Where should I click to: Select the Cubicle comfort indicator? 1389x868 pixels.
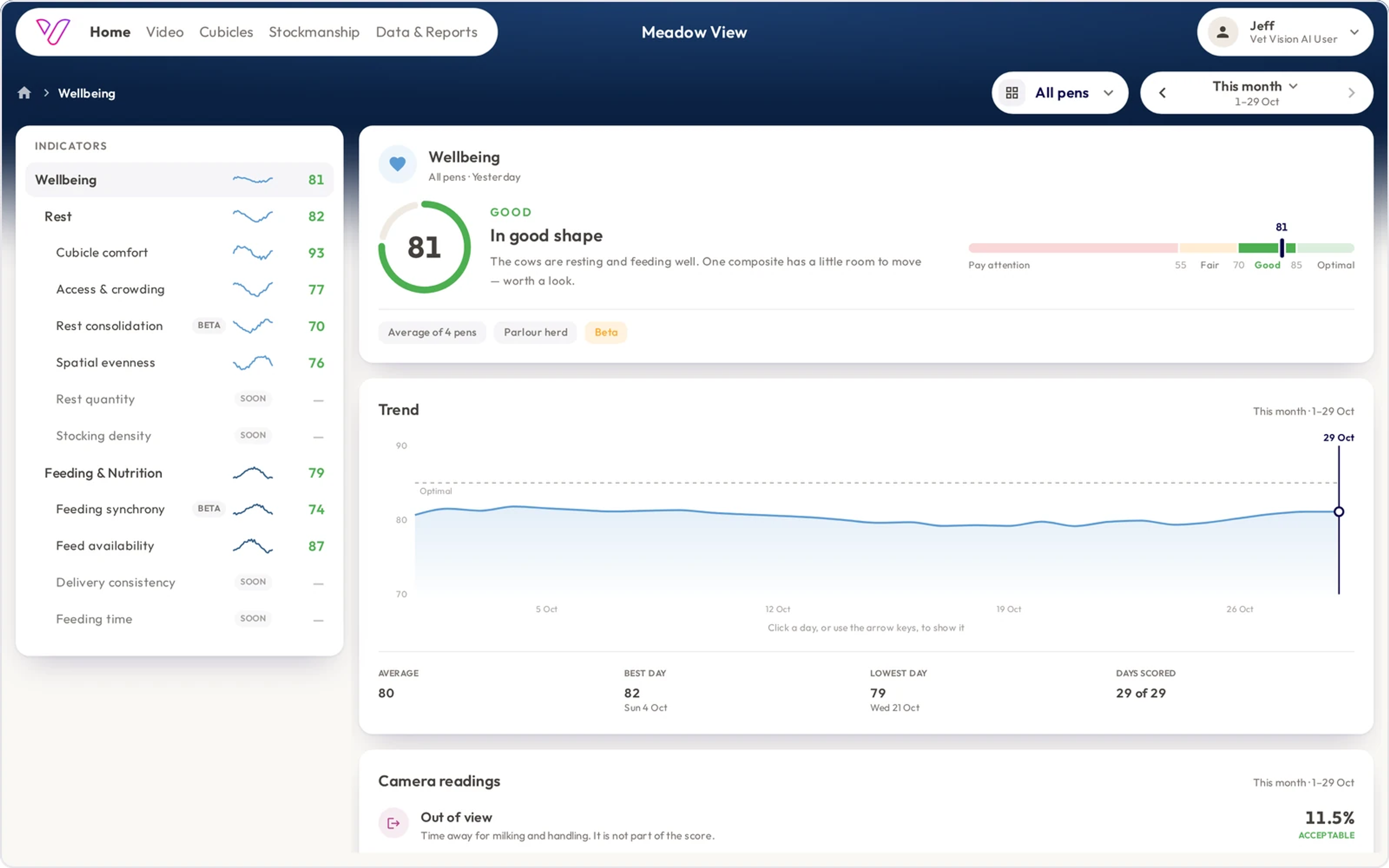click(x=179, y=252)
